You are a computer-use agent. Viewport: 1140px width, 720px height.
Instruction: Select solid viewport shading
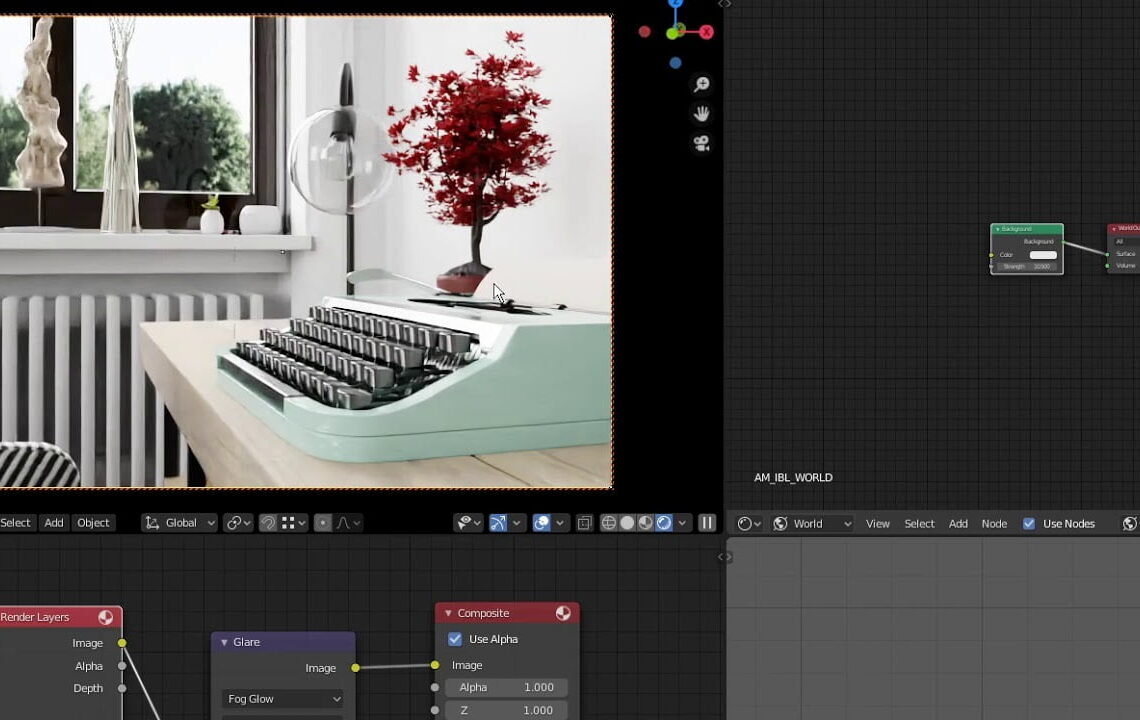(627, 523)
